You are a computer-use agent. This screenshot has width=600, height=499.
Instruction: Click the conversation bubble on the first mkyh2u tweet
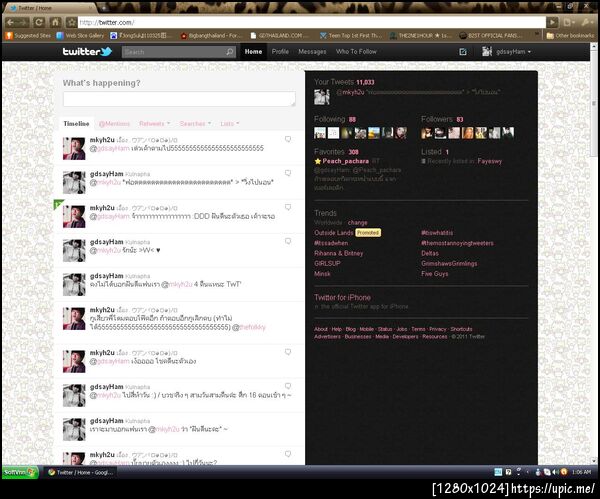tap(288, 139)
